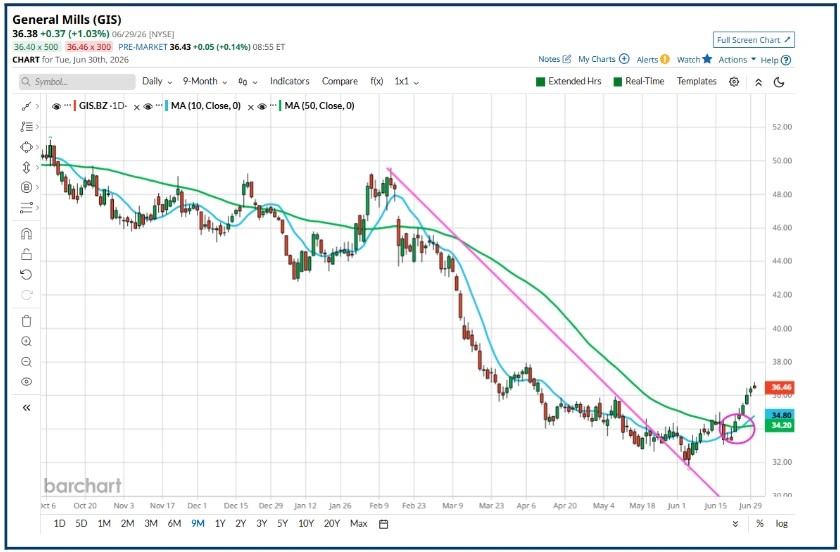Image resolution: width=840 pixels, height=552 pixels.
Task: Select the 1Y time range
Action: click(x=220, y=524)
